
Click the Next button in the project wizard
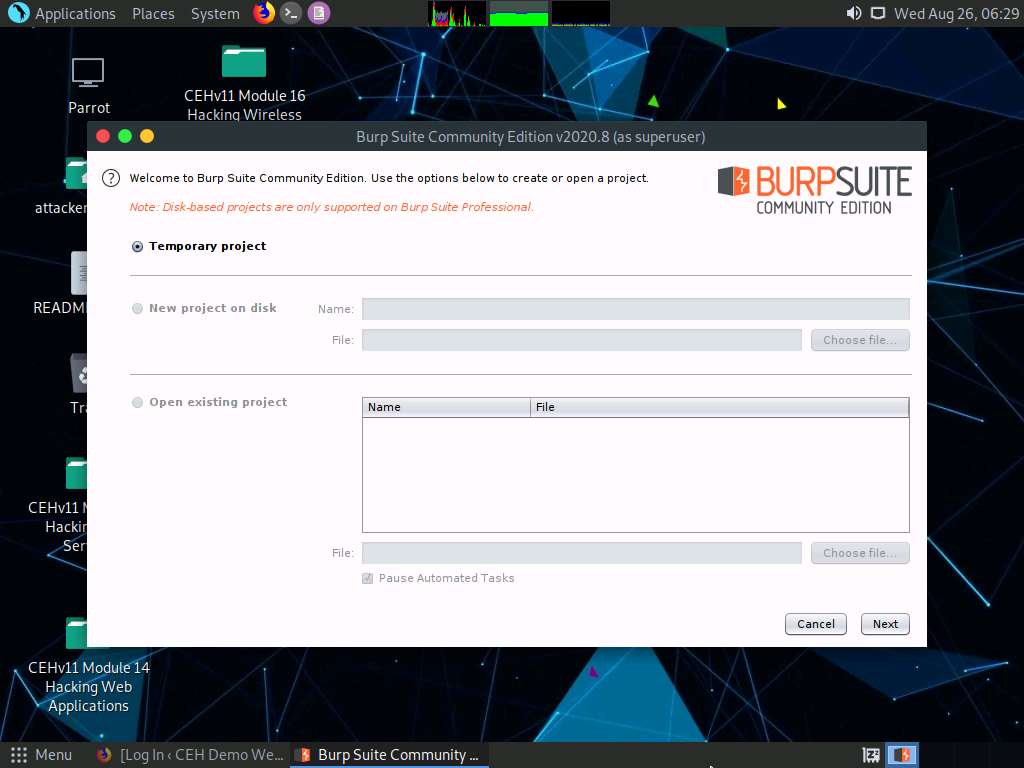pos(884,623)
